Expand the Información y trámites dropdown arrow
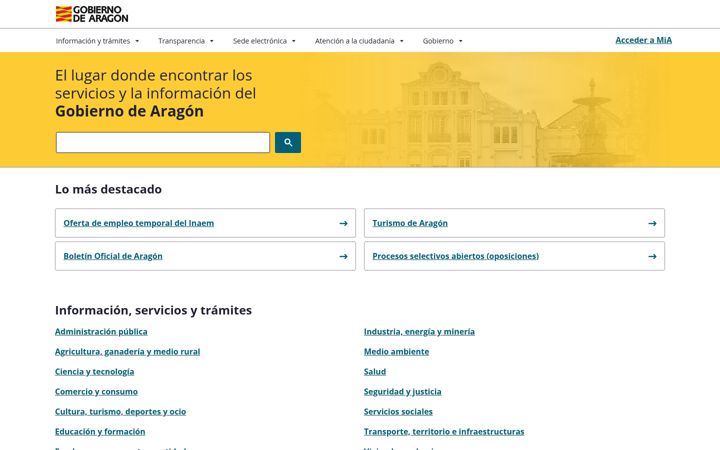Viewport: 720px width, 450px height. [137, 41]
